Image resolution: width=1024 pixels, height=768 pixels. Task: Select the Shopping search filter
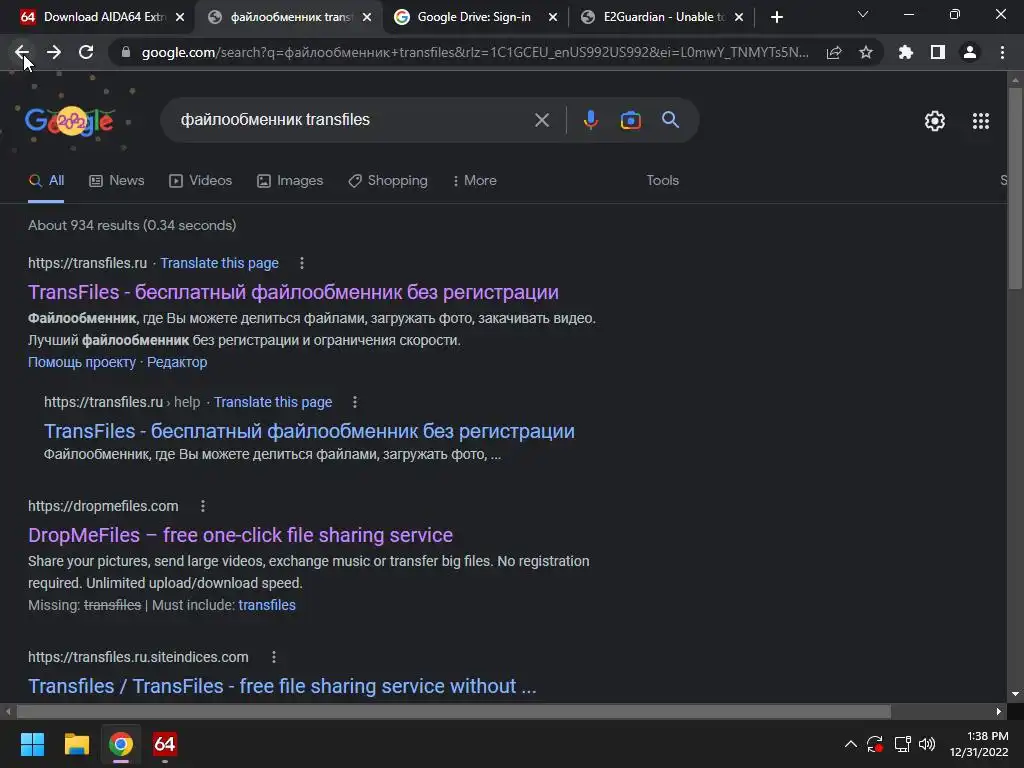tap(388, 181)
